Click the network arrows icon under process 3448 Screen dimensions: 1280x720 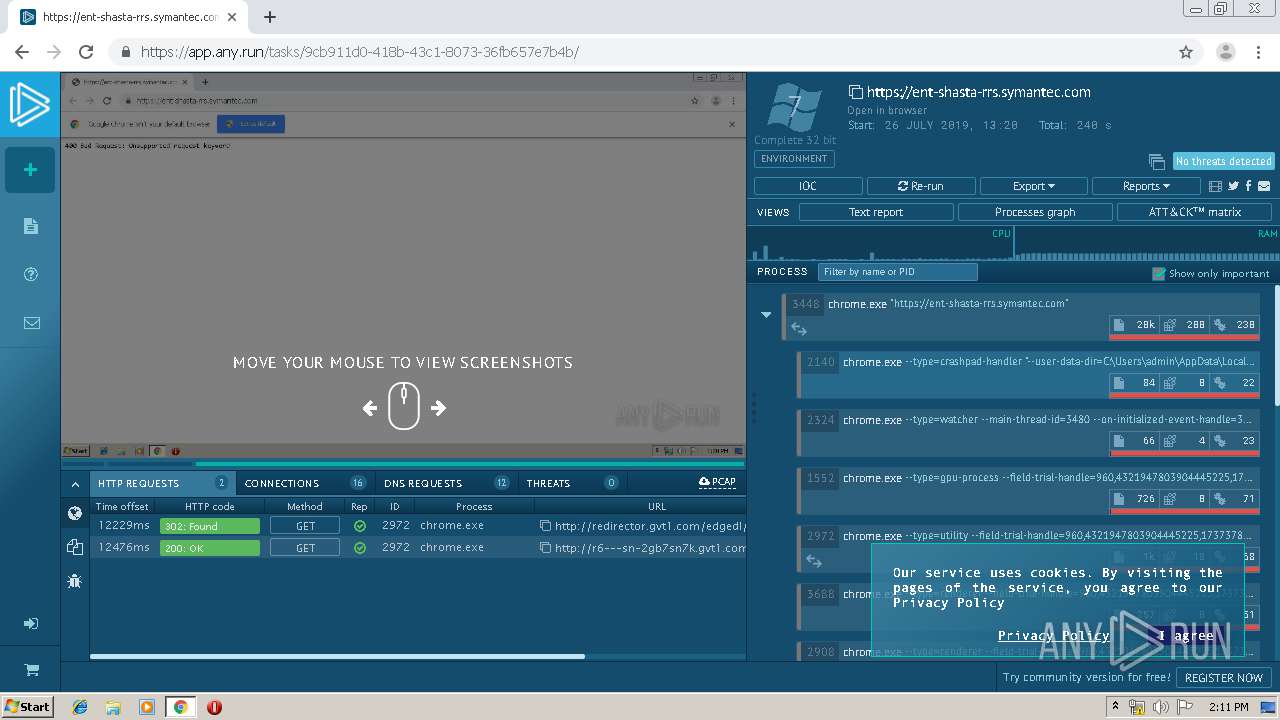click(x=799, y=328)
